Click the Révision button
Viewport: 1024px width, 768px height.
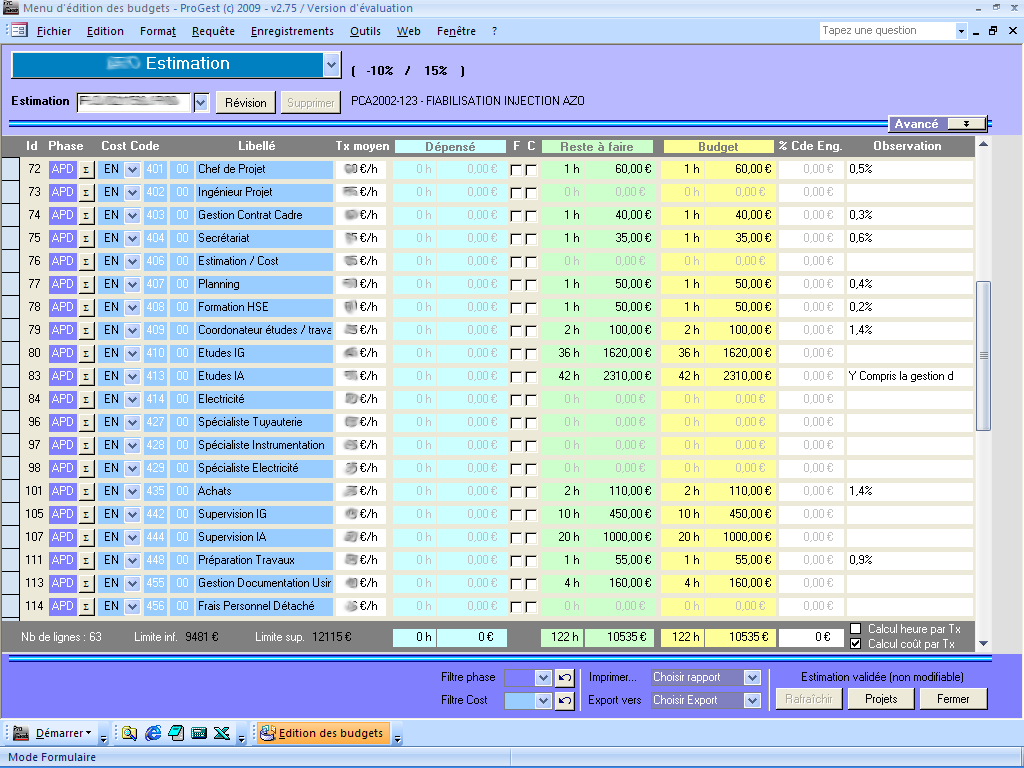(x=246, y=103)
